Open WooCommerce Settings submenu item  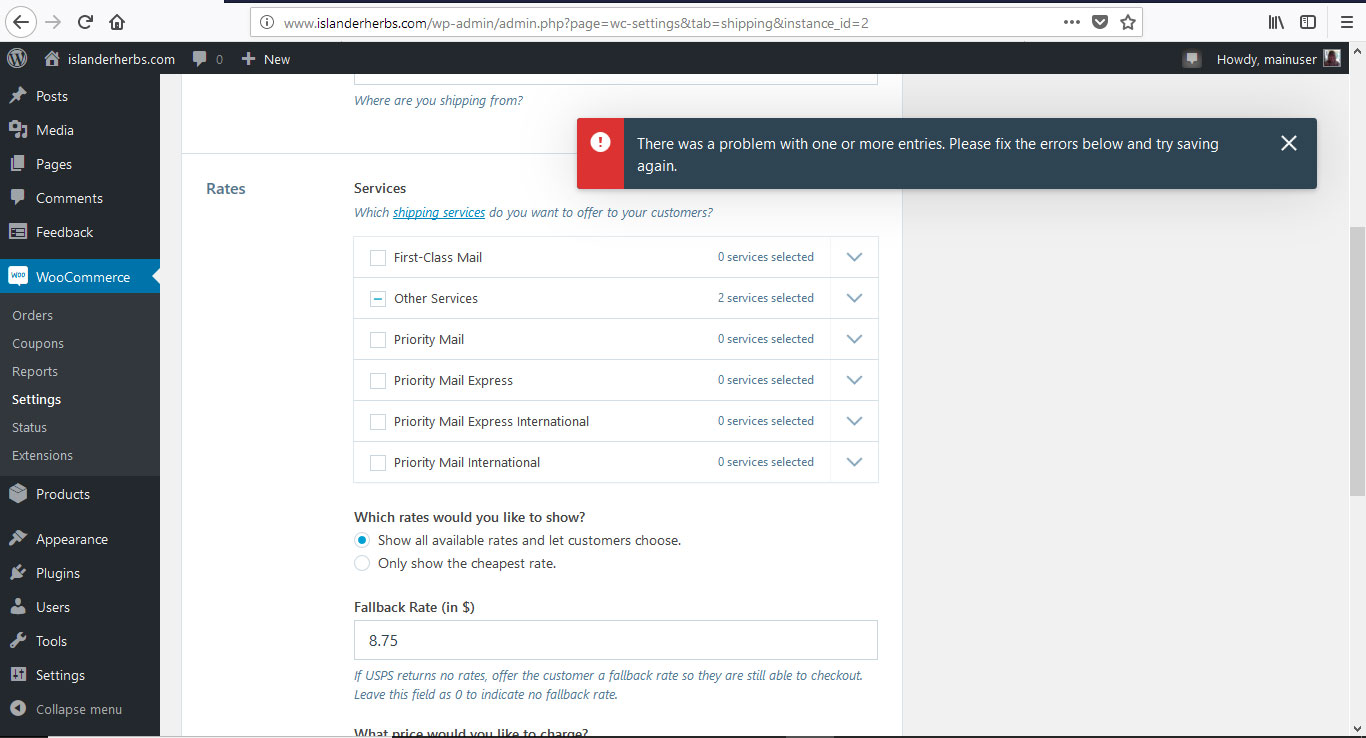36,399
